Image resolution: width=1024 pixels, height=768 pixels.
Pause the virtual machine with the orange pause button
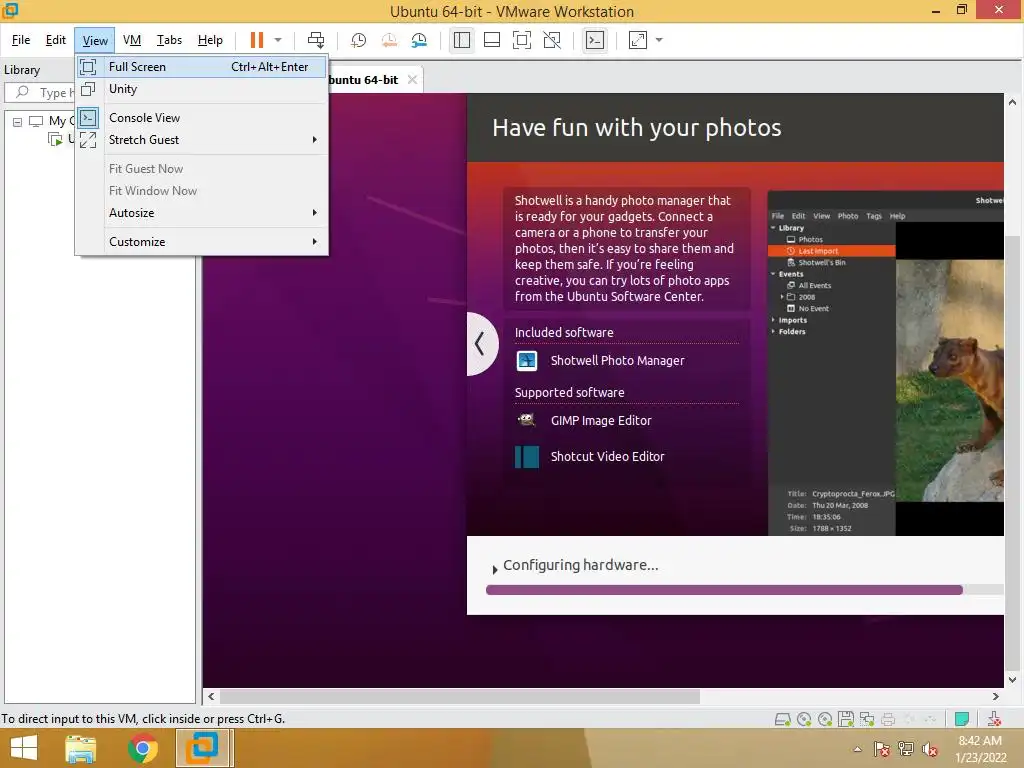[257, 40]
